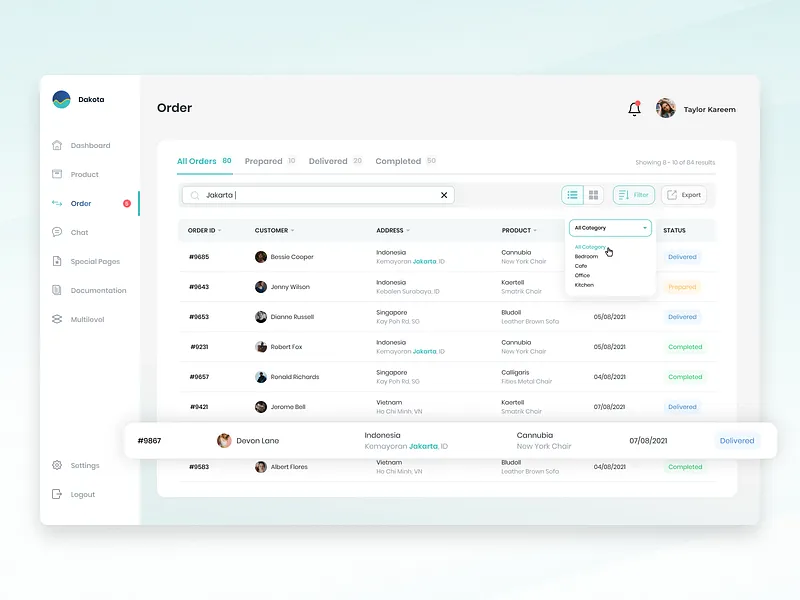This screenshot has height=600, width=800.
Task: Switch to the Delivered tab
Action: [x=335, y=161]
